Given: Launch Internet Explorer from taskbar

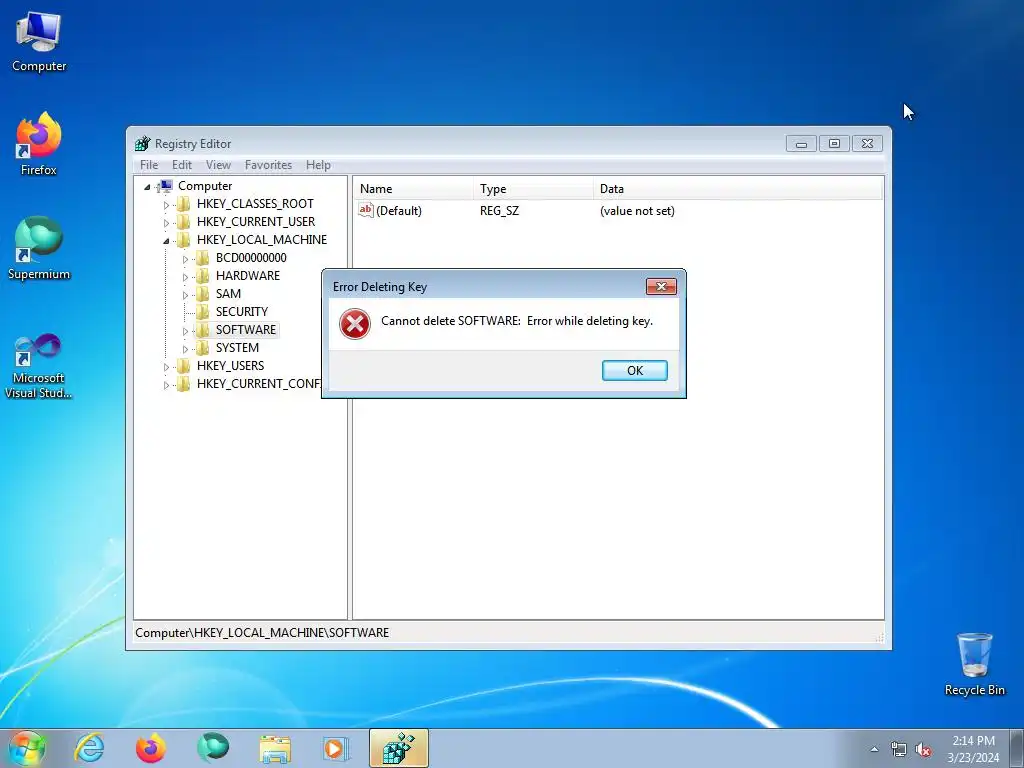Looking at the screenshot, I should click(89, 748).
